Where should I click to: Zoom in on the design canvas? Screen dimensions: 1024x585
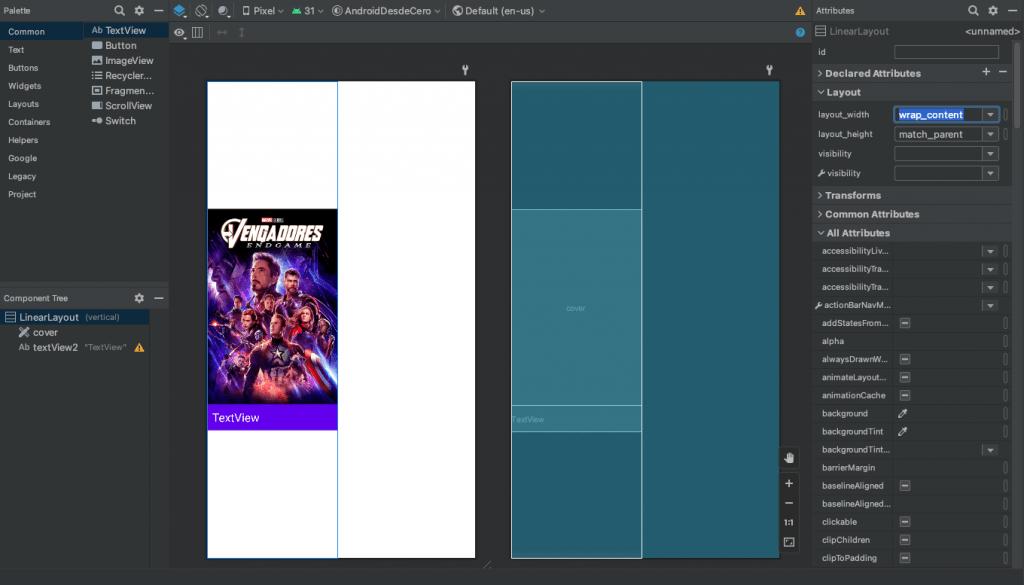[789, 483]
